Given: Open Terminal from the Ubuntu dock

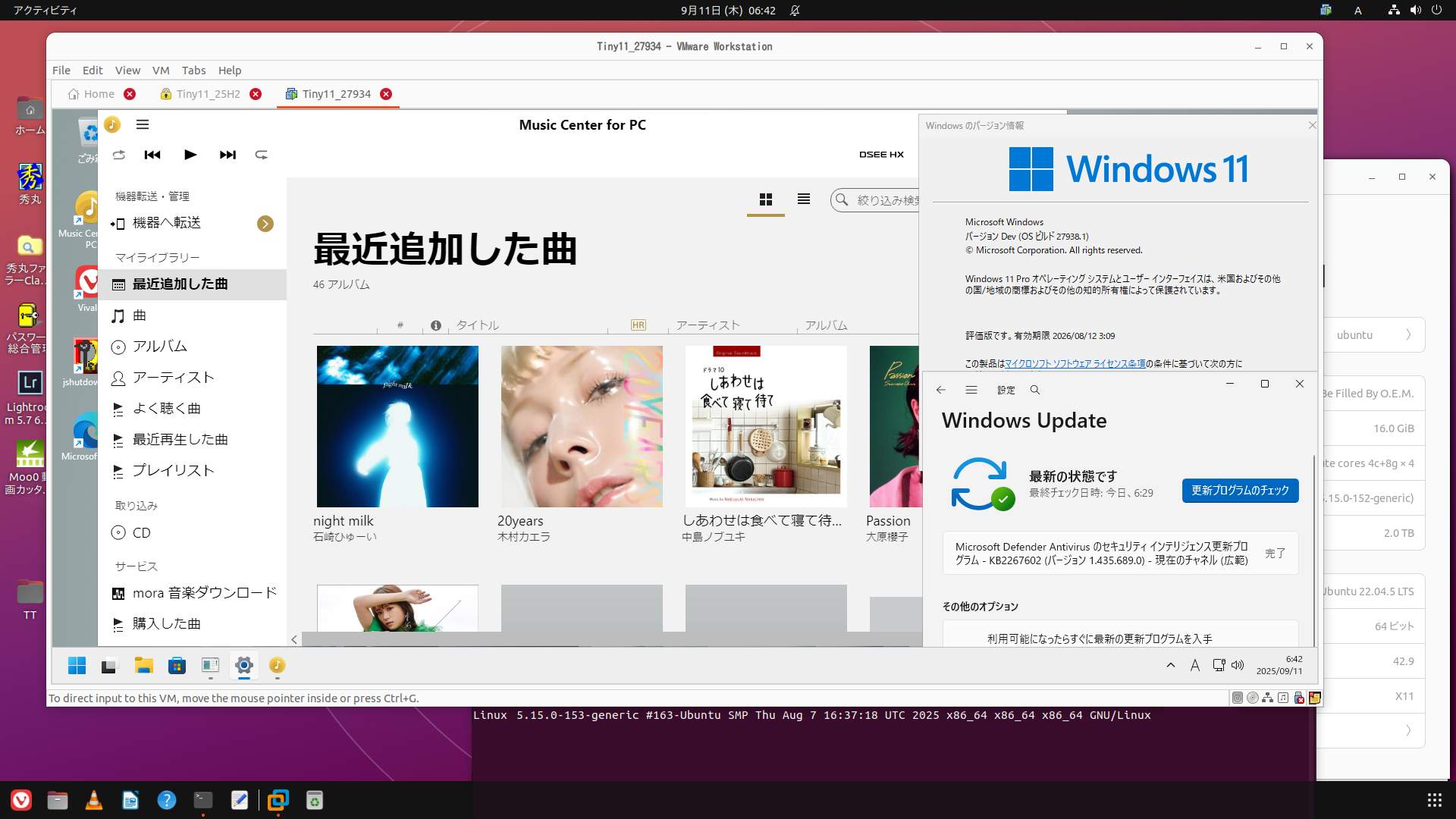Looking at the screenshot, I should click(x=202, y=800).
